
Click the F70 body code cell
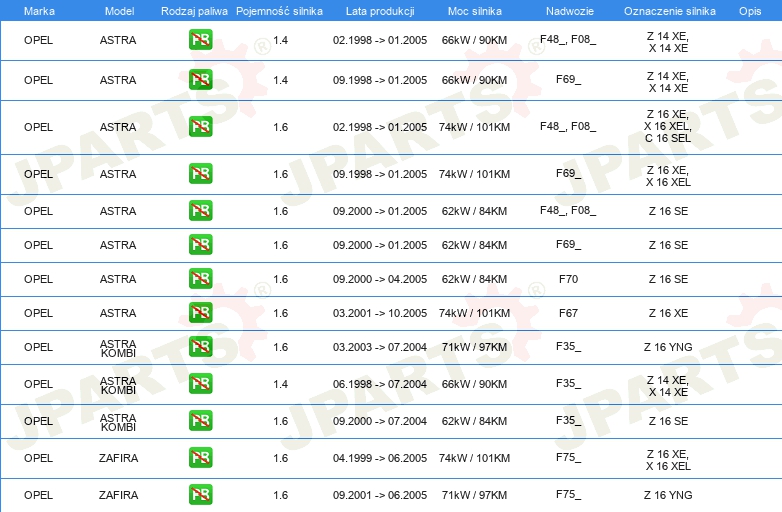pyautogui.click(x=568, y=279)
